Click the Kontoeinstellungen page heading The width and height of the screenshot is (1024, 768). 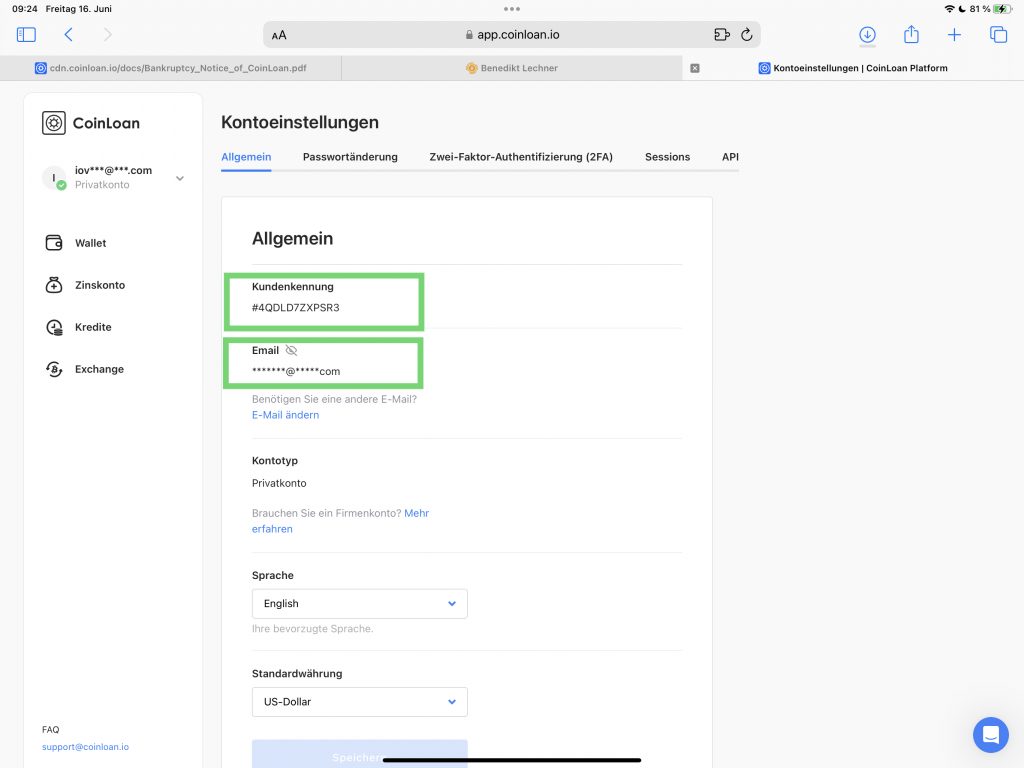pyautogui.click(x=300, y=122)
